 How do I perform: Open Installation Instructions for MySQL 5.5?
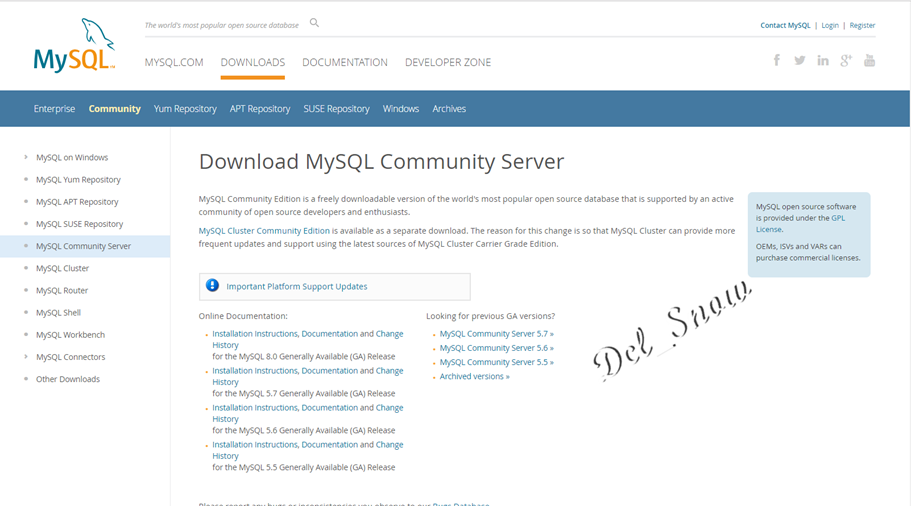pyautogui.click(x=255, y=444)
